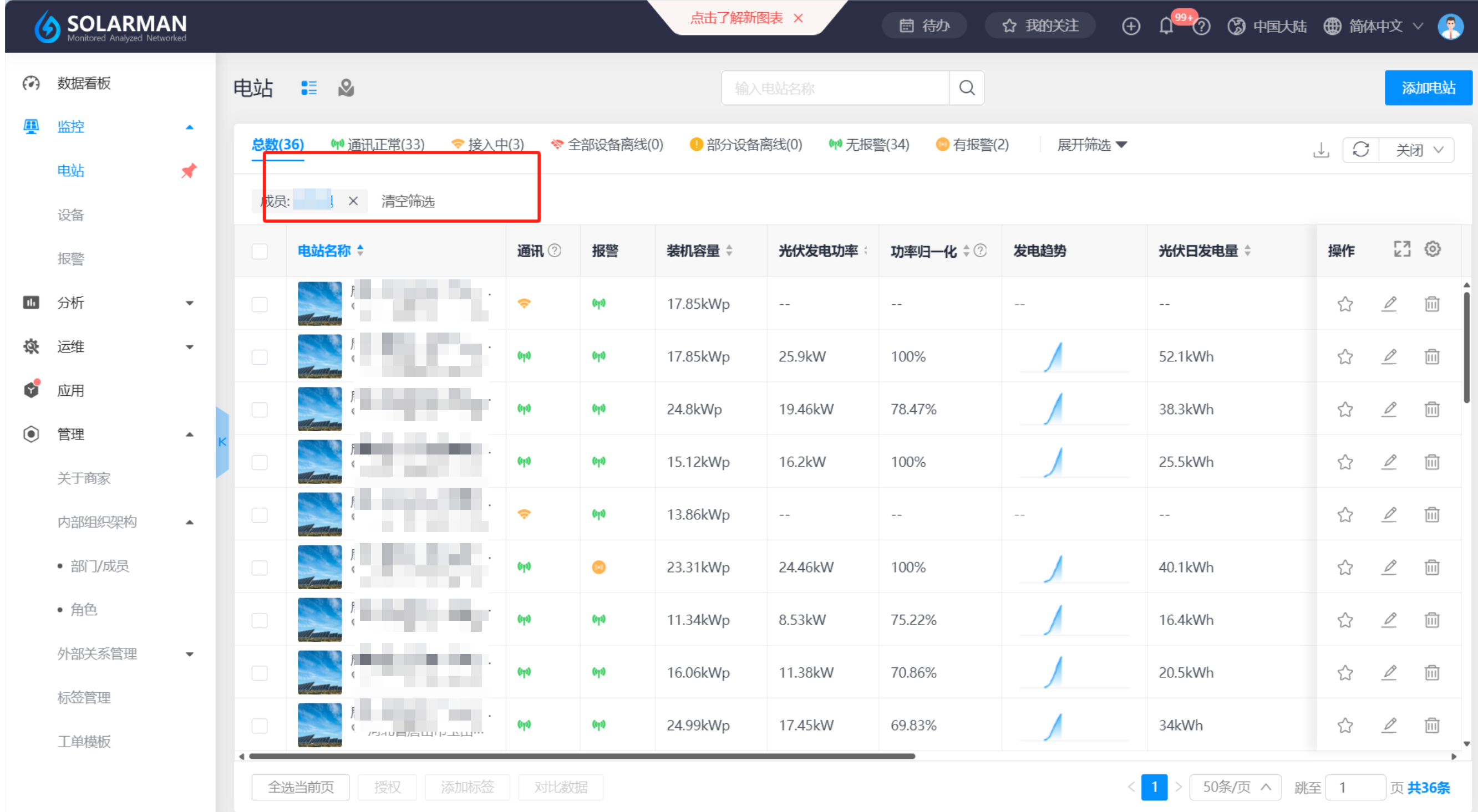Image resolution: width=1478 pixels, height=812 pixels.
Task: Expand the 展开筛选 filter dropdown
Action: [1091, 145]
